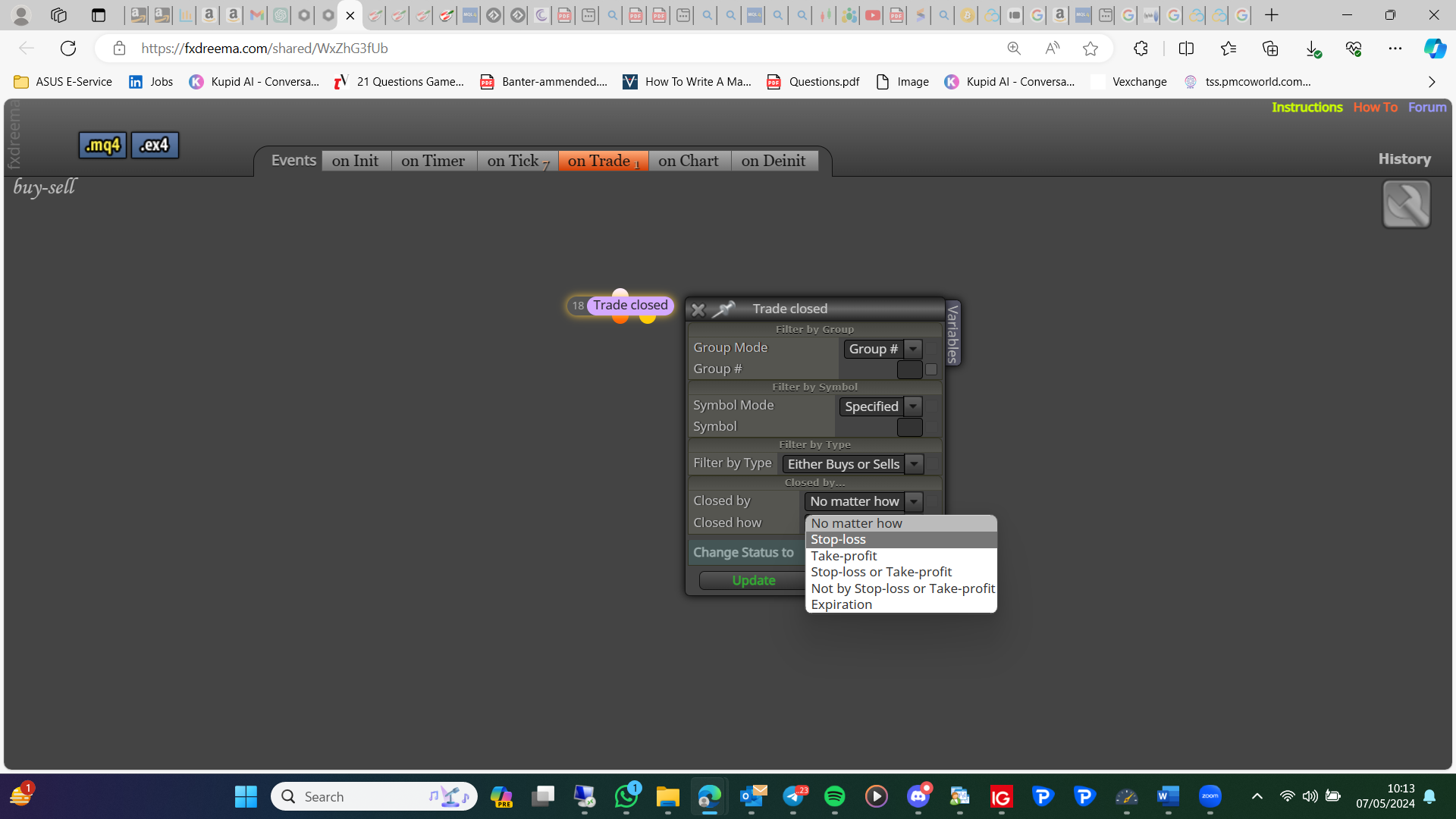Click the buy-sell project name
1456x819 pixels.
click(45, 187)
